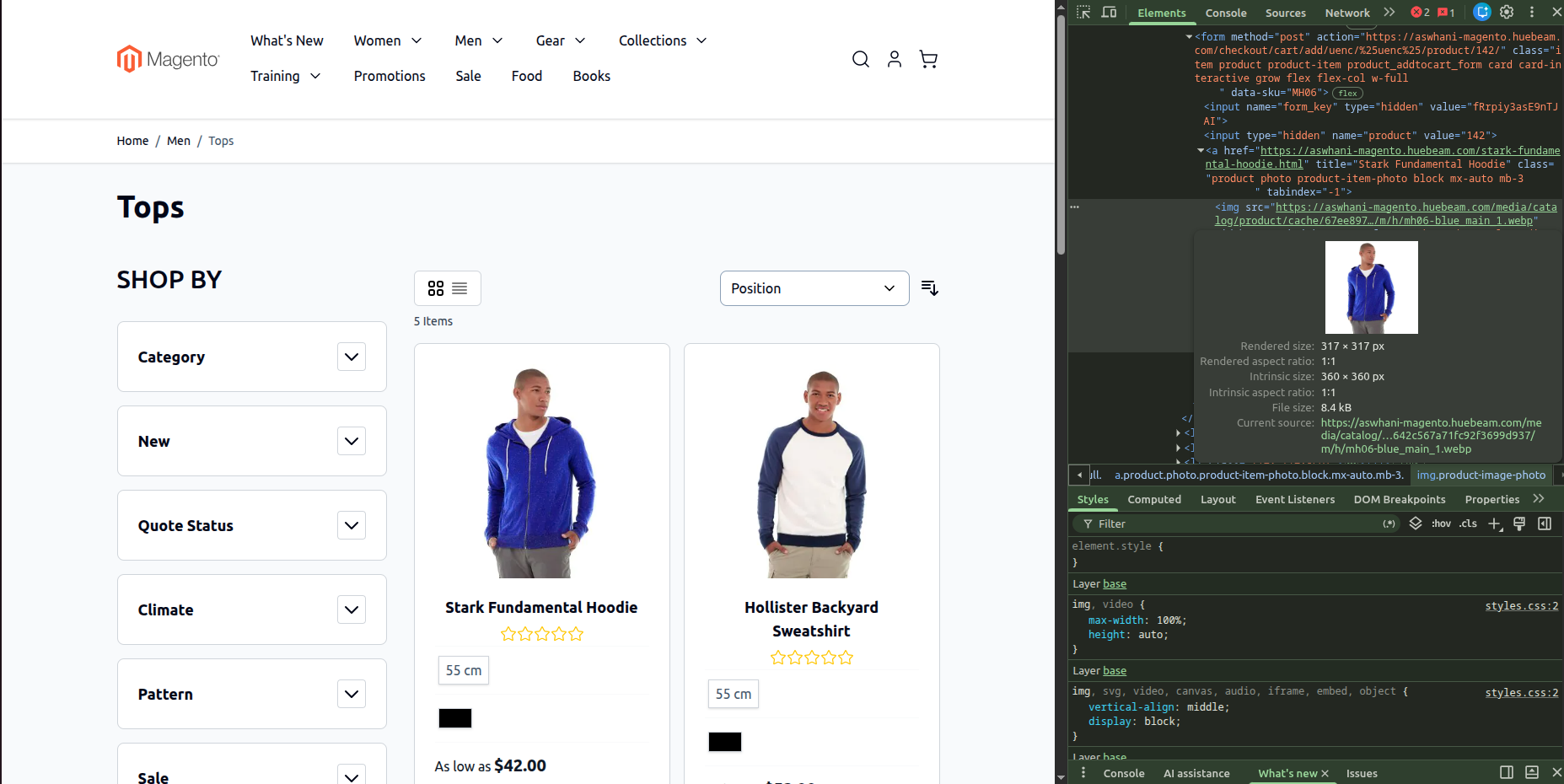Open the Layout tab

[1218, 499]
